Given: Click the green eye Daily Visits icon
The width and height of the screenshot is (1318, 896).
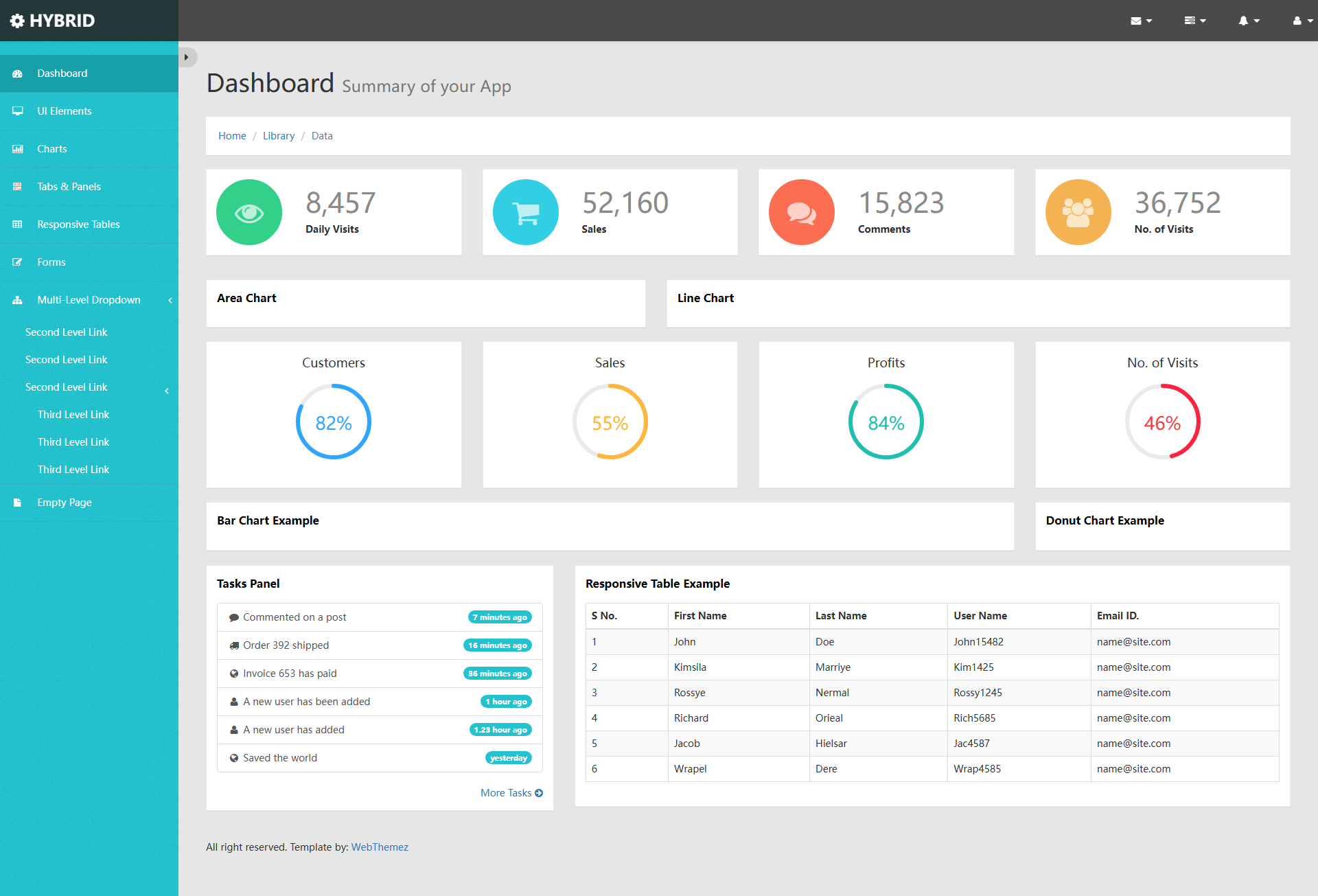Looking at the screenshot, I should pyautogui.click(x=249, y=212).
